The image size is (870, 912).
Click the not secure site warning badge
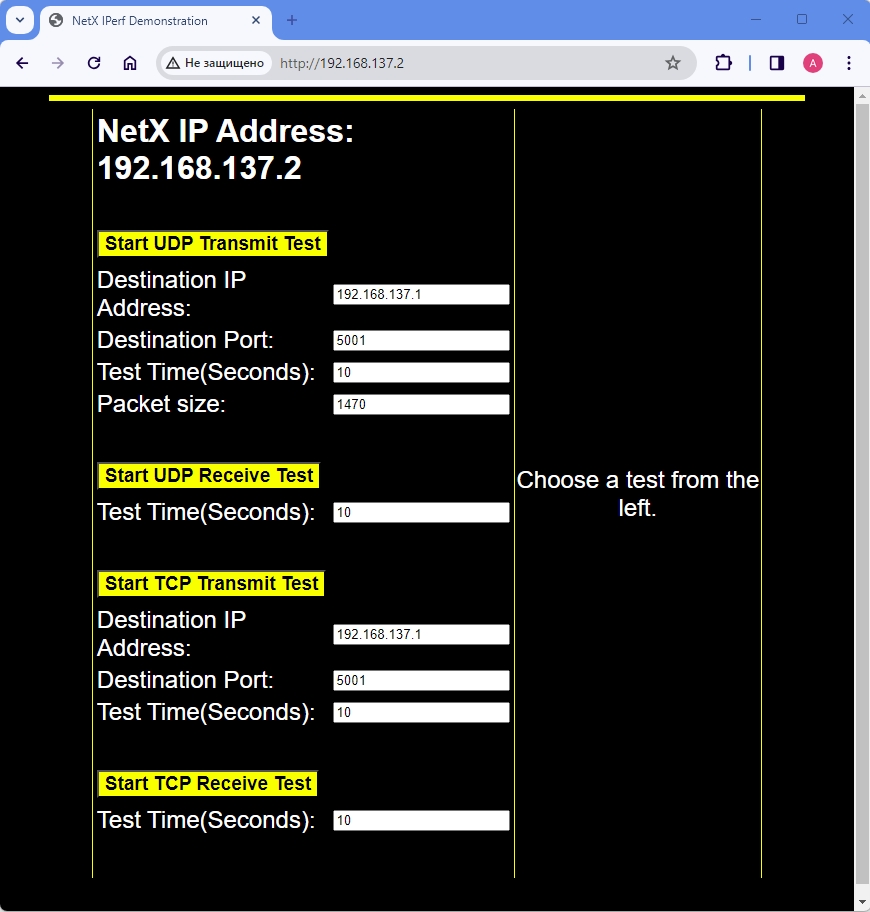coord(215,63)
